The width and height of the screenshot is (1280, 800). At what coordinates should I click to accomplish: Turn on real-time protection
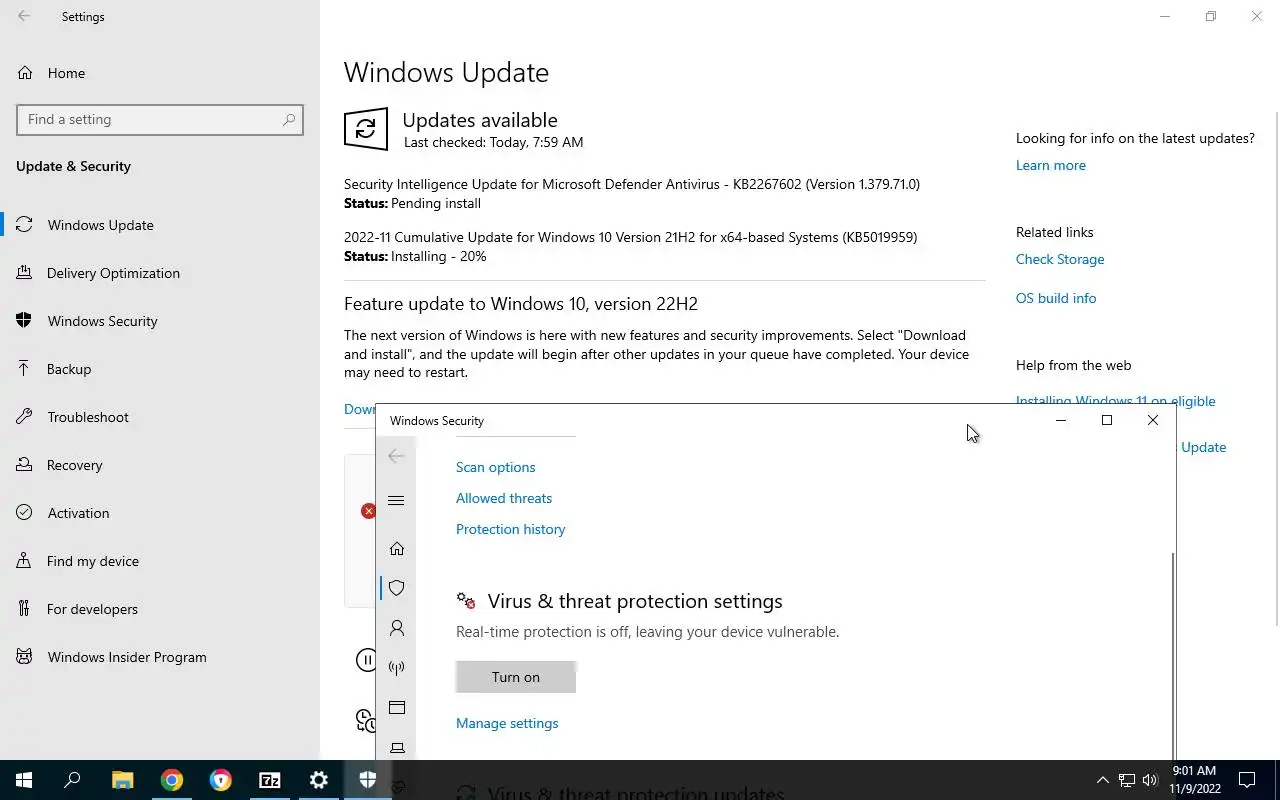(x=516, y=677)
